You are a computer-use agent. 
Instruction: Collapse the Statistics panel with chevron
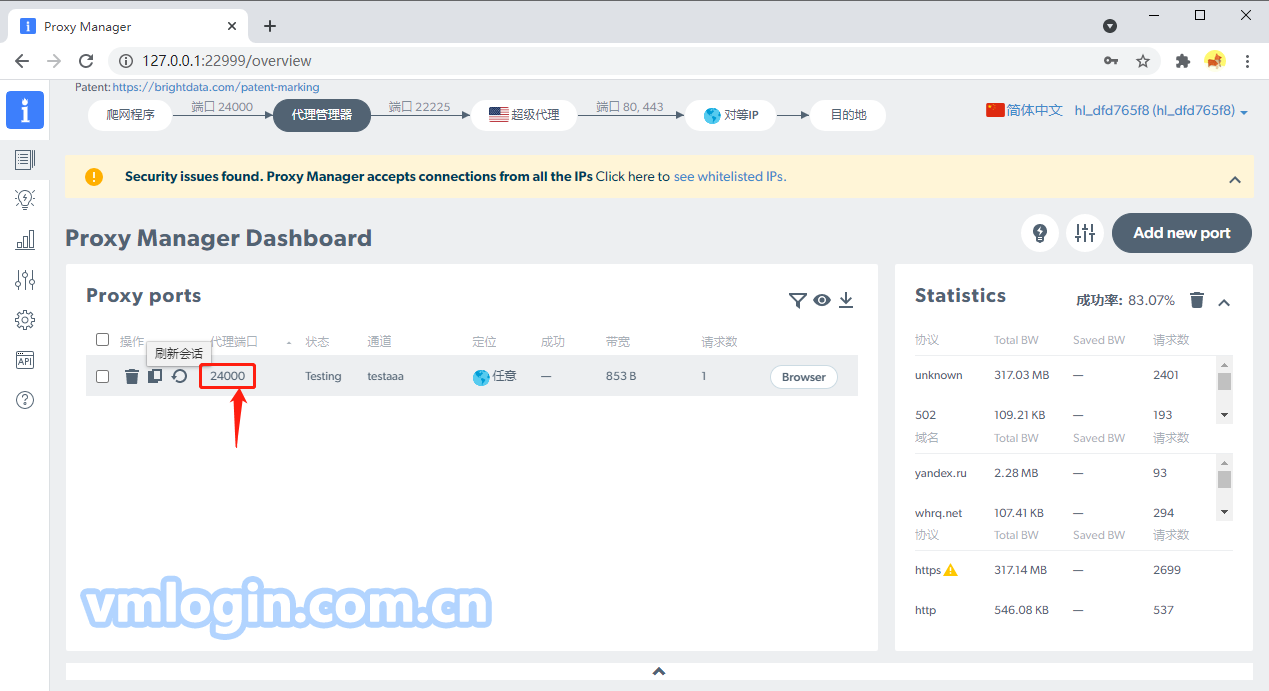point(1224,302)
